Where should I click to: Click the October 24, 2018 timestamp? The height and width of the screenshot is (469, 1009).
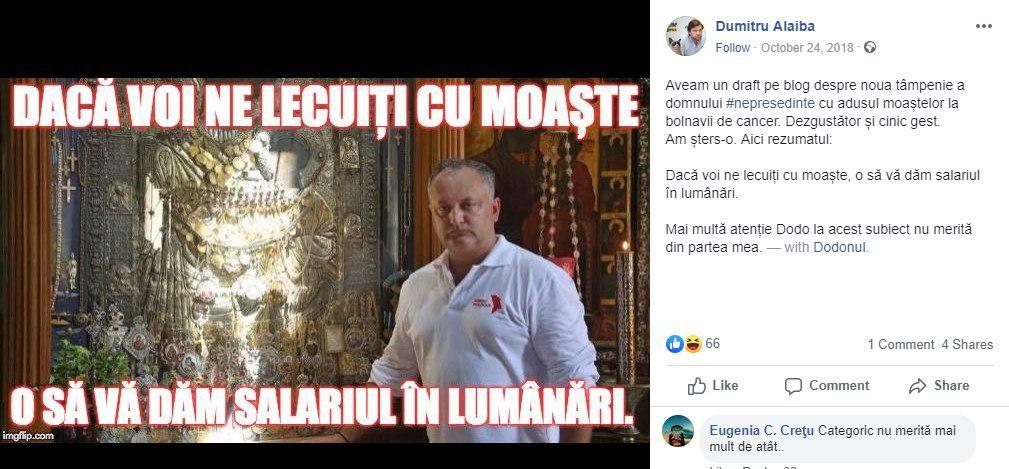click(807, 48)
